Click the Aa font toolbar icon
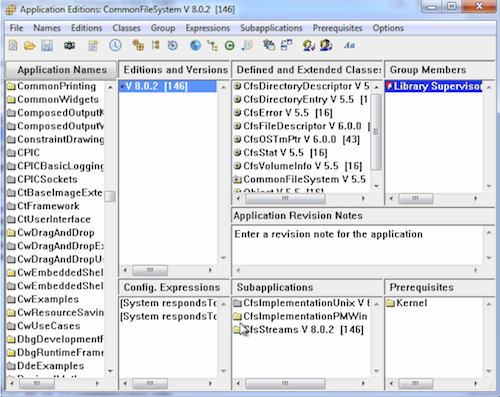Image resolution: width=500 pixels, height=397 pixels. 349,45
